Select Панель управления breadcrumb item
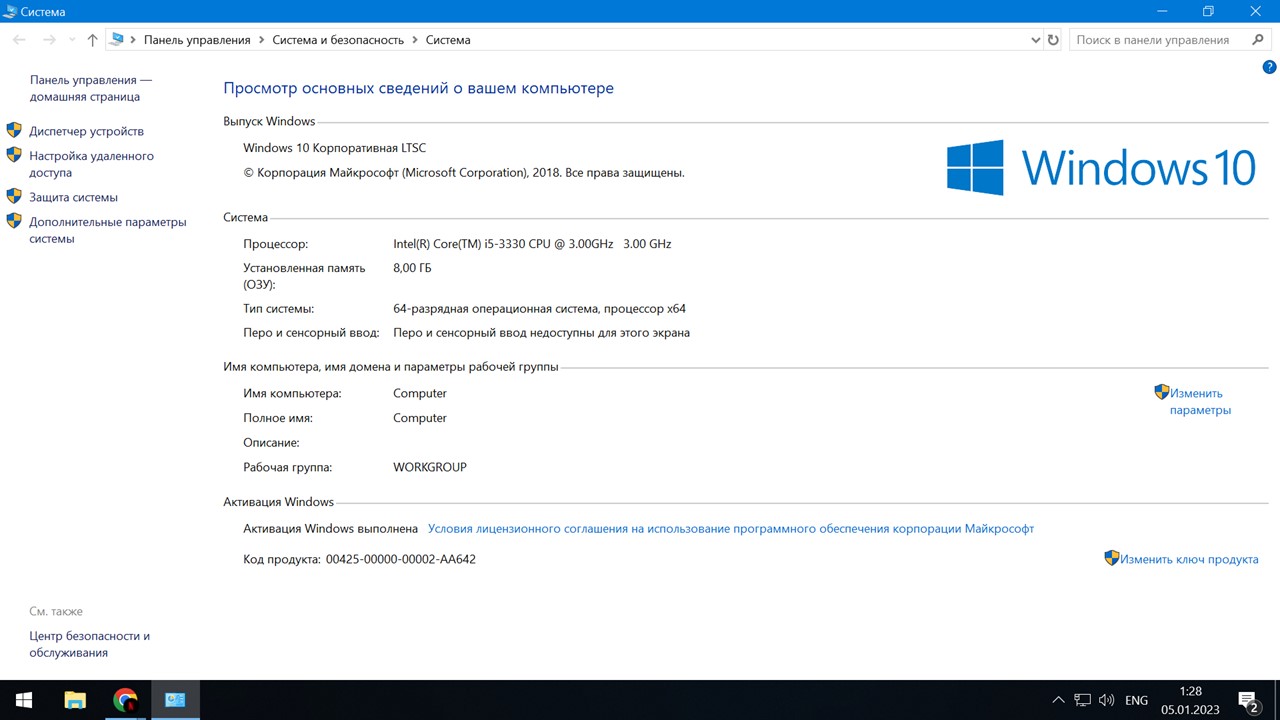 click(197, 40)
